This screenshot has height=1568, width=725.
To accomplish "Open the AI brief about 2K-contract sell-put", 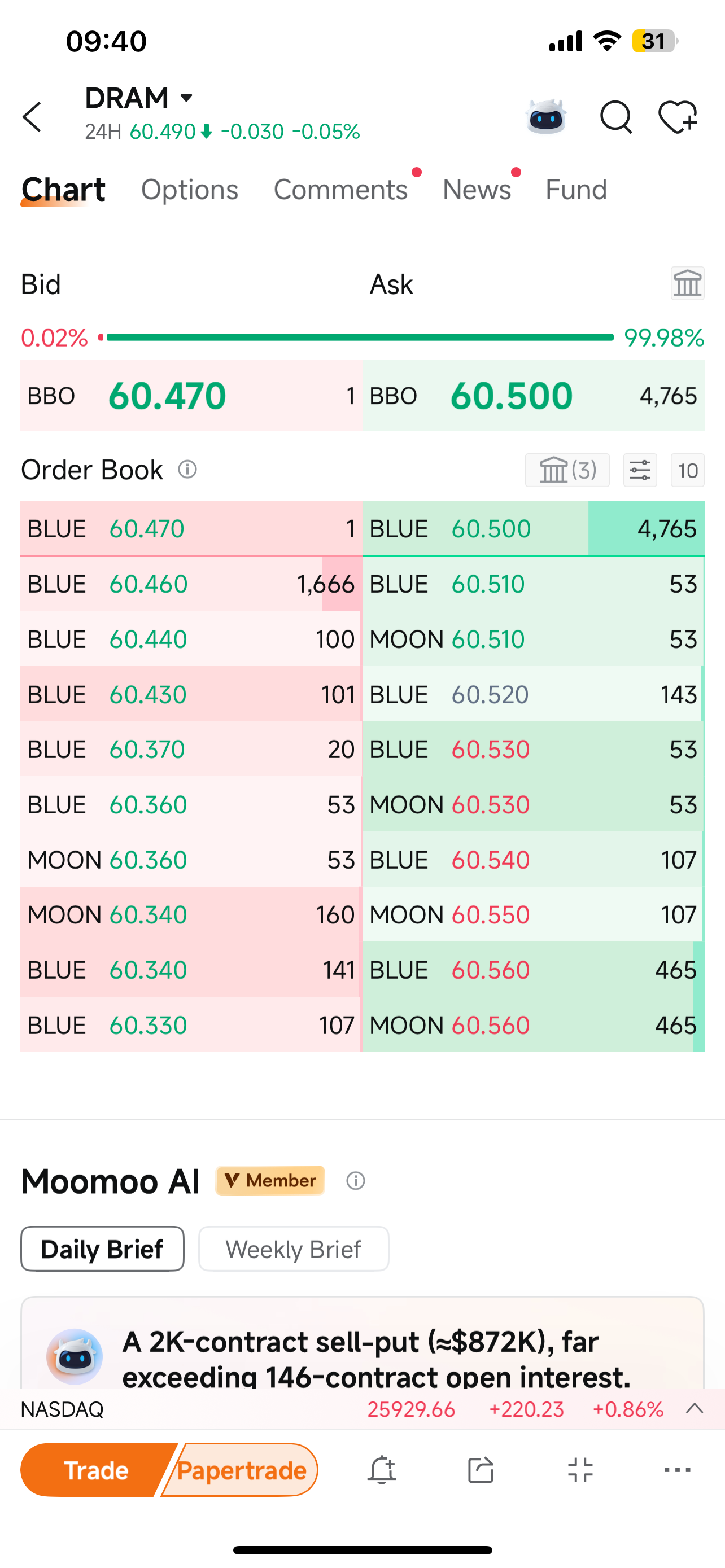I will point(362,1343).
